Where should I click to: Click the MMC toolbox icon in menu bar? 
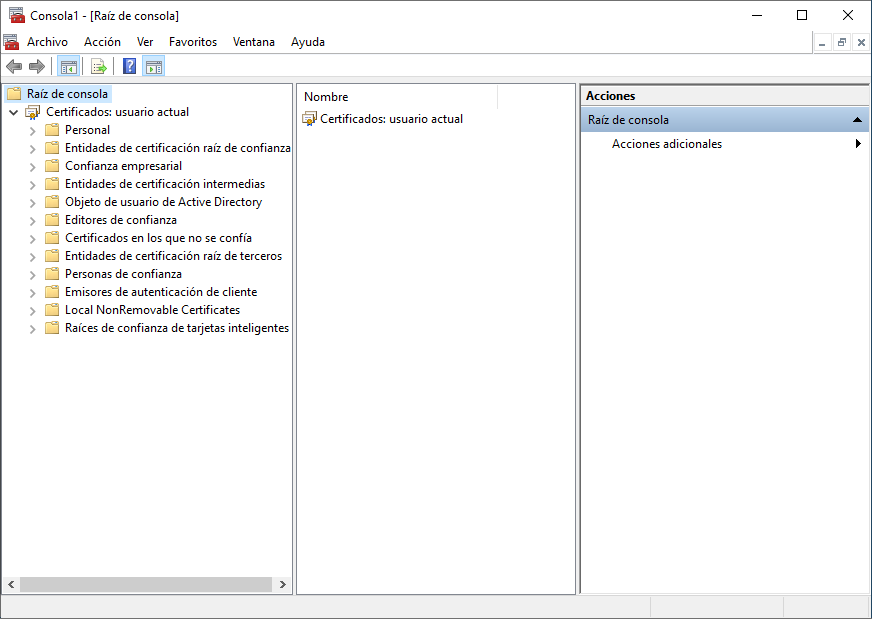[11, 42]
